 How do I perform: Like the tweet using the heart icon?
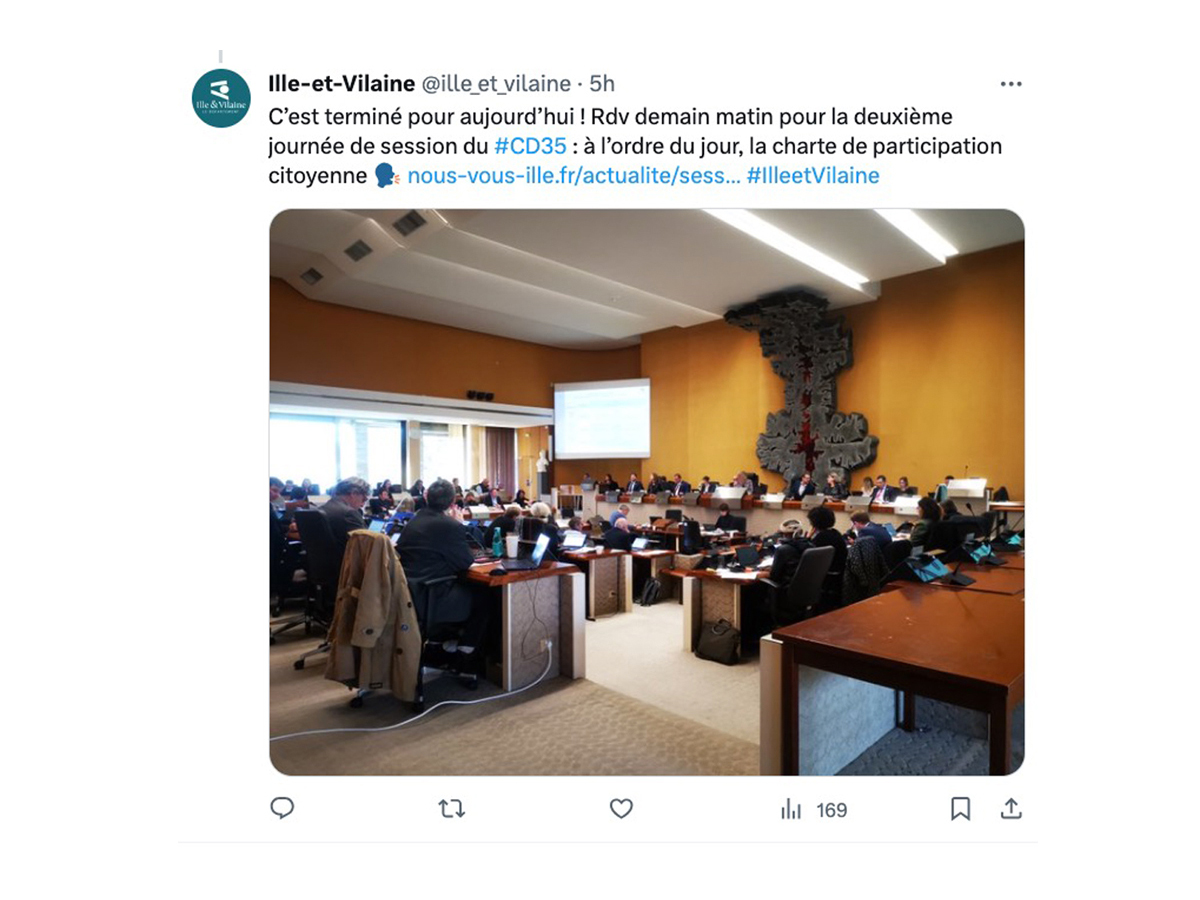[x=621, y=809]
